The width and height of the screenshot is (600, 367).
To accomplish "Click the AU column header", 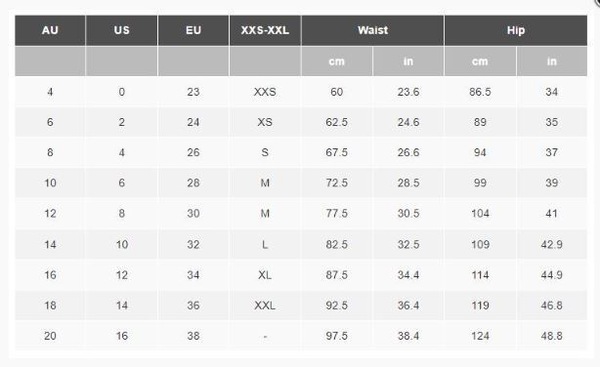I will point(50,30).
